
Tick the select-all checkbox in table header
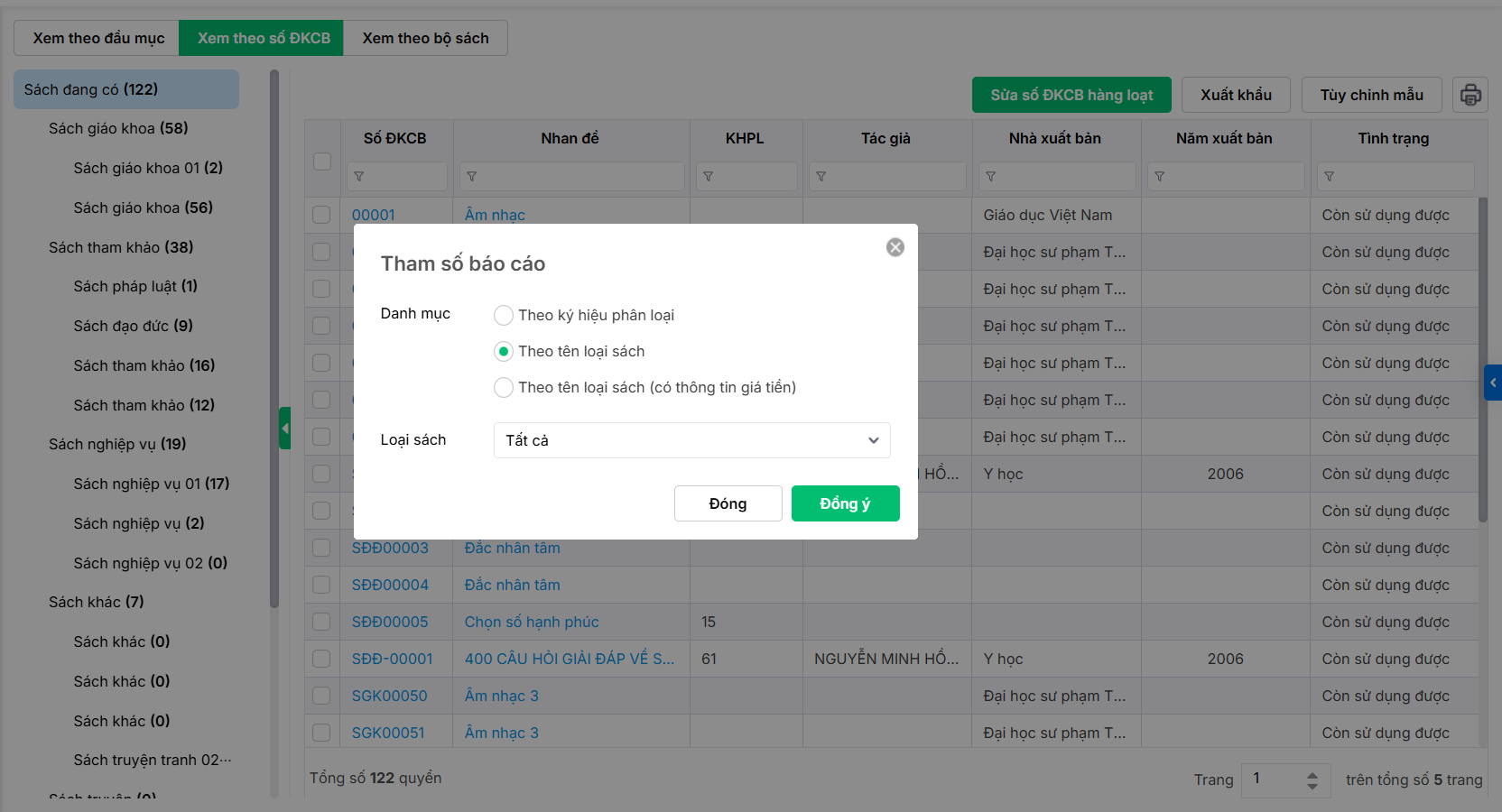(x=322, y=161)
